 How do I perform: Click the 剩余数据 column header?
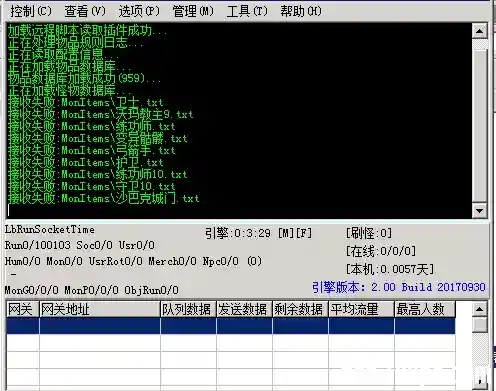[x=300, y=309]
